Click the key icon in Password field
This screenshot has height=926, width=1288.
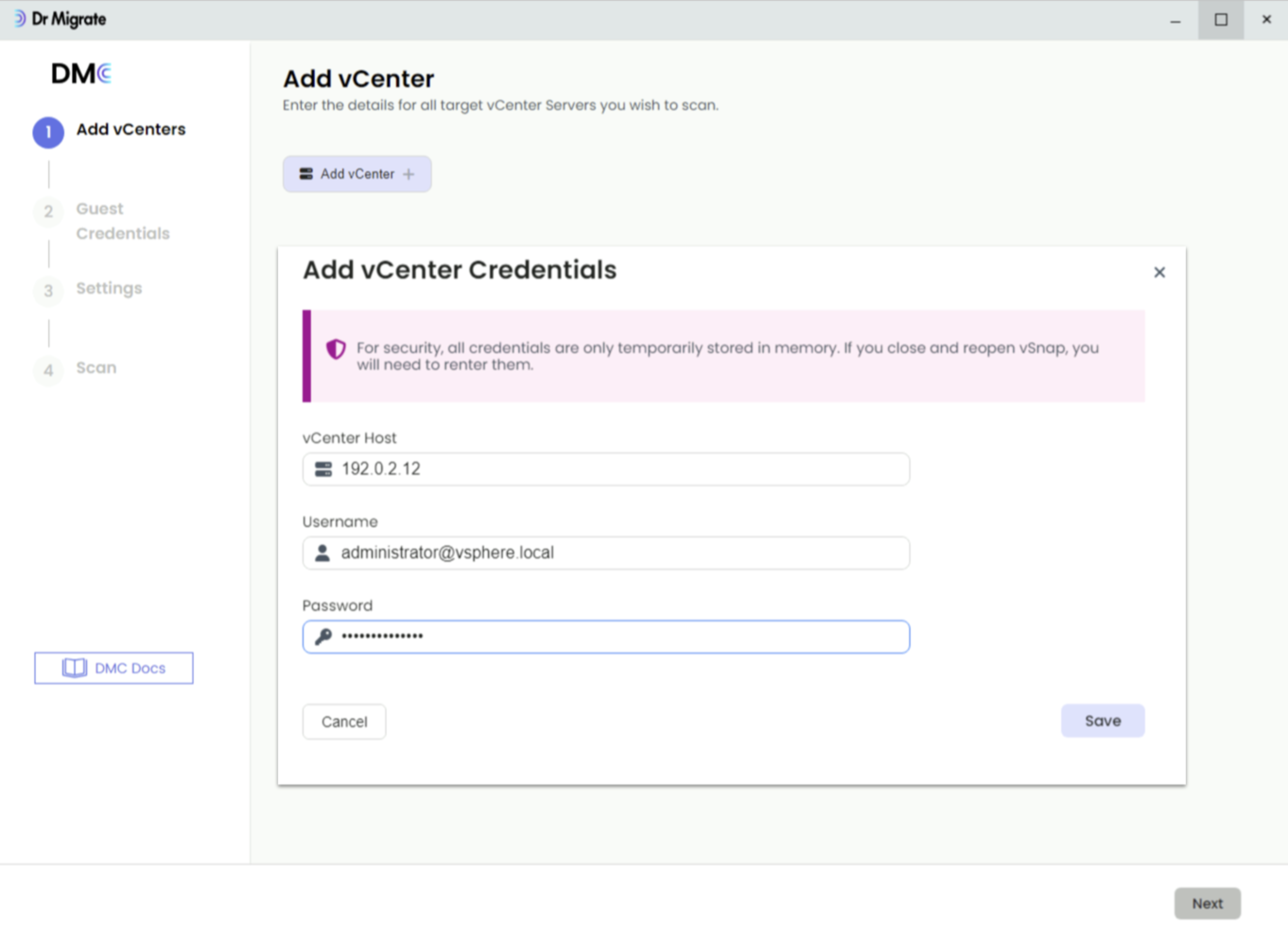pyautogui.click(x=323, y=636)
